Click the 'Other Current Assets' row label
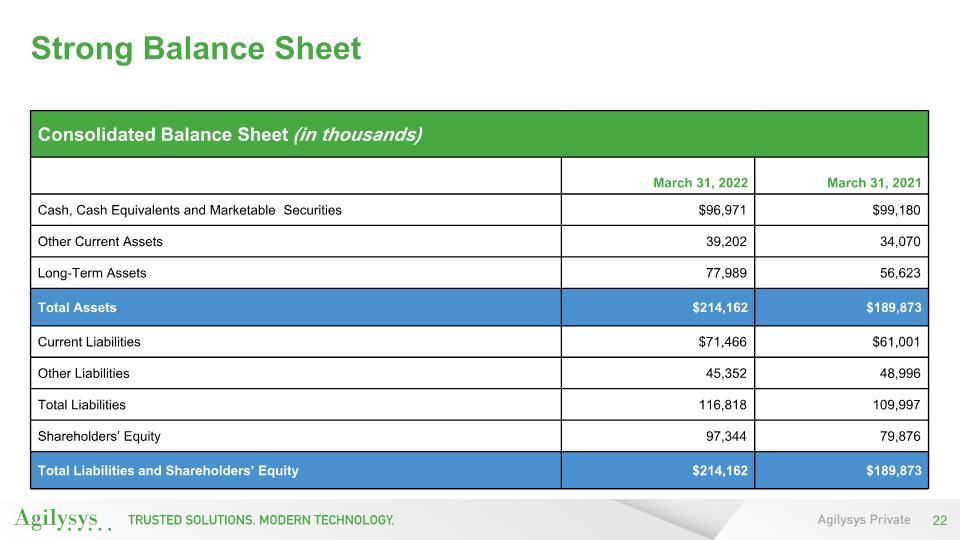The image size is (960, 540). click(100, 242)
